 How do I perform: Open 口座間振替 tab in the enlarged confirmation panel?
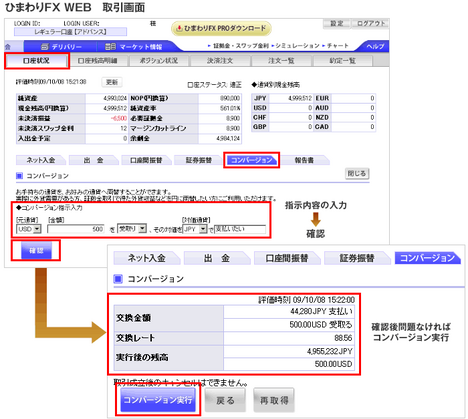(287, 258)
